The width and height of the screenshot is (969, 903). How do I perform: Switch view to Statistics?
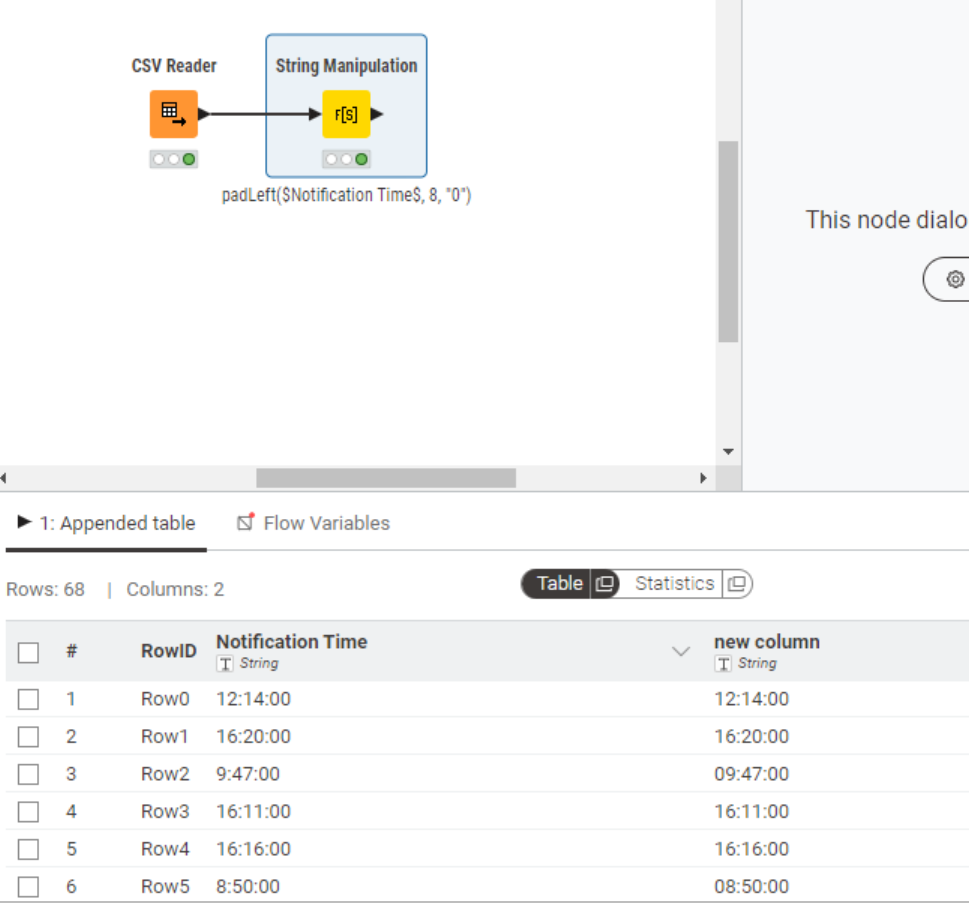pos(674,584)
